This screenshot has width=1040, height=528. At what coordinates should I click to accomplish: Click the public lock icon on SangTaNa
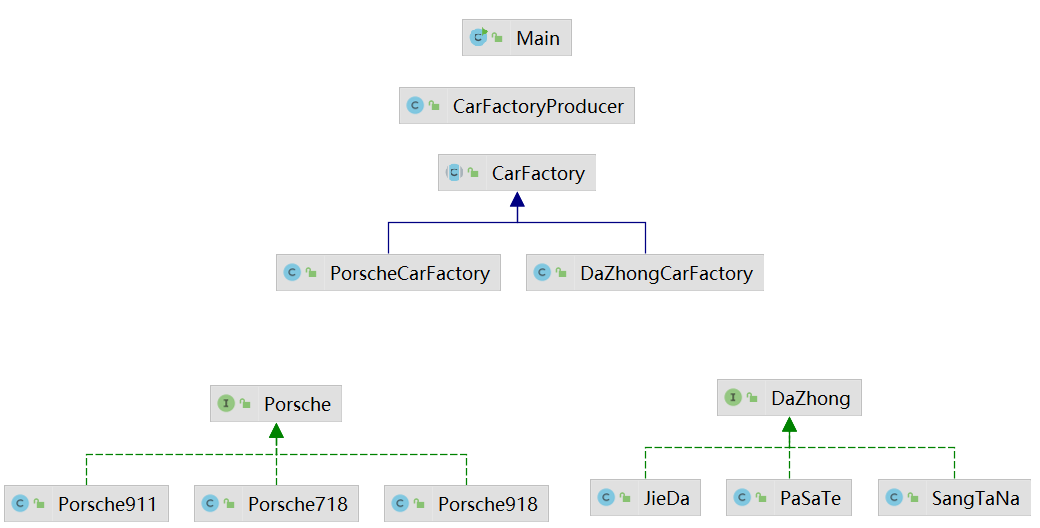913,498
